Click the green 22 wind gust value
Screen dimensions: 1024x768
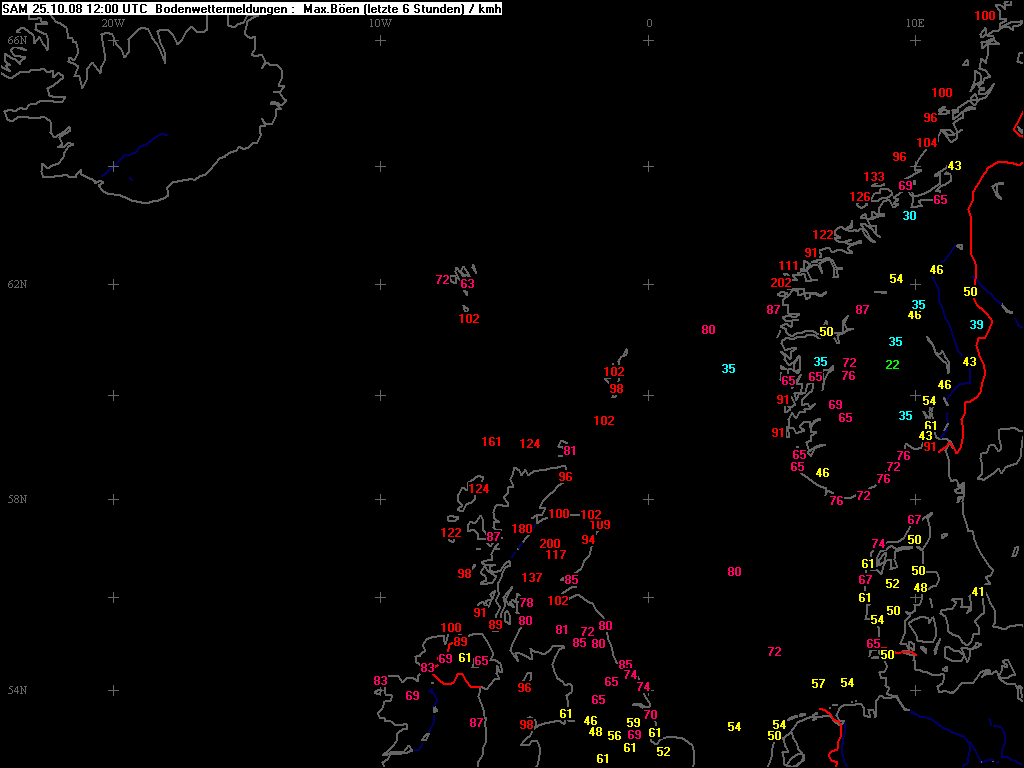coord(892,365)
